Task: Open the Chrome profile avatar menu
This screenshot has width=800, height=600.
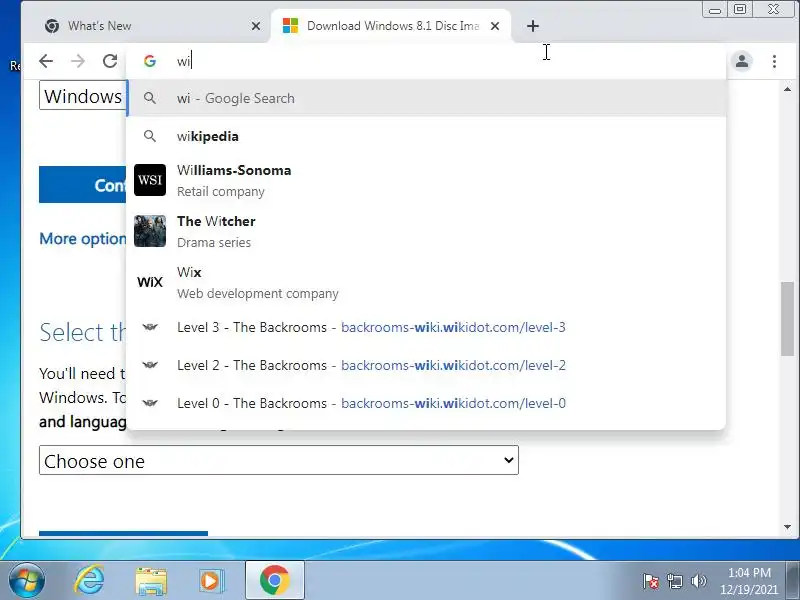Action: point(742,61)
